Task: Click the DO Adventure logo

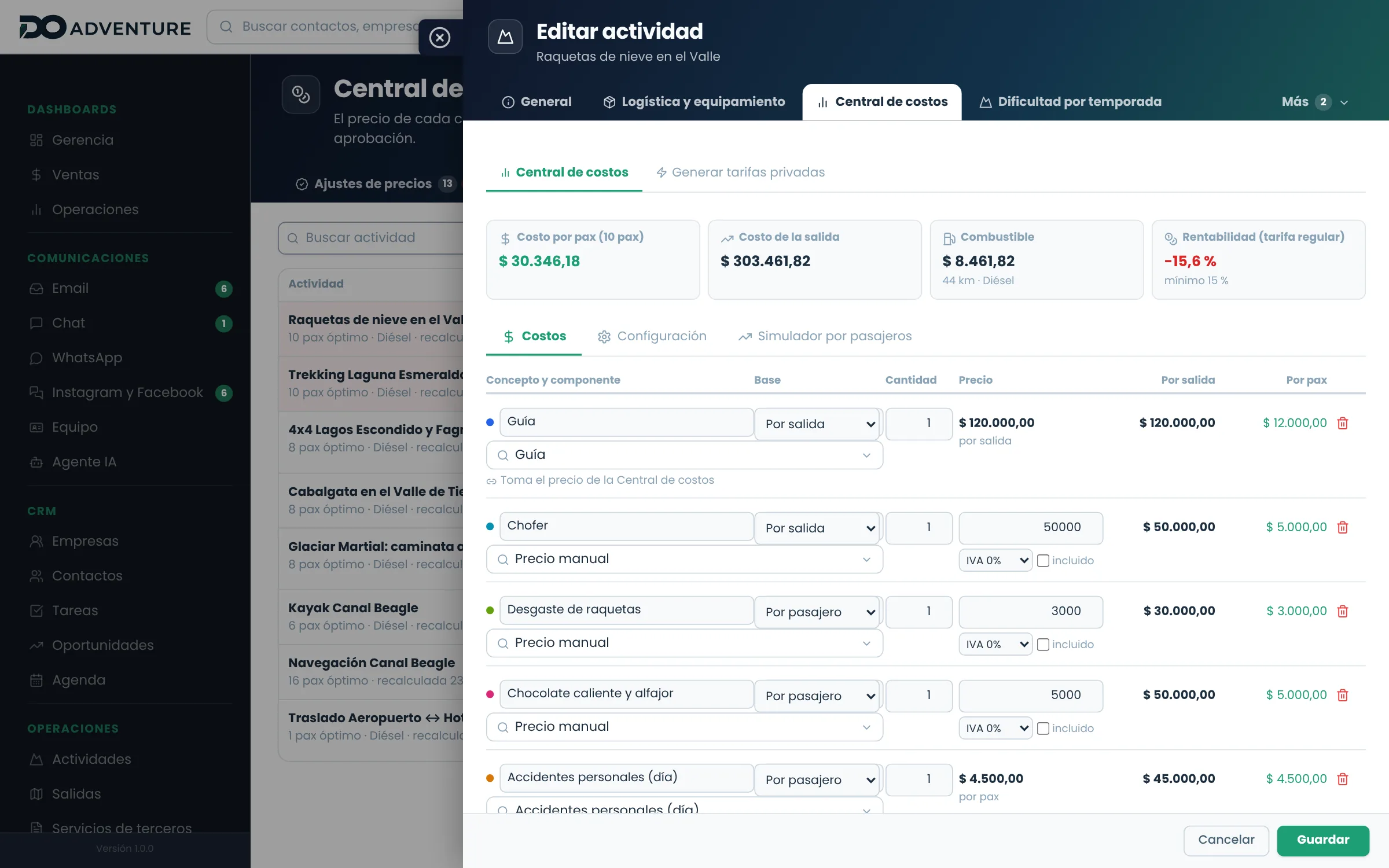Action: click(x=104, y=27)
